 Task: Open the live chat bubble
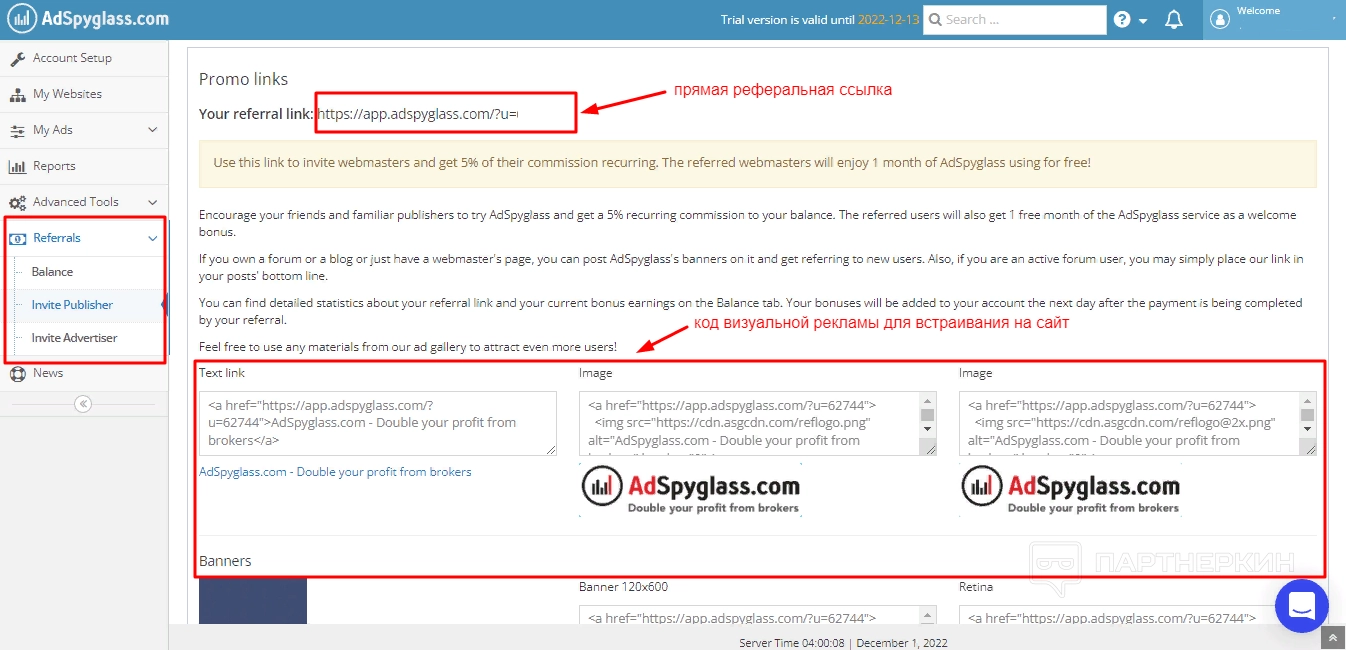(x=1302, y=606)
